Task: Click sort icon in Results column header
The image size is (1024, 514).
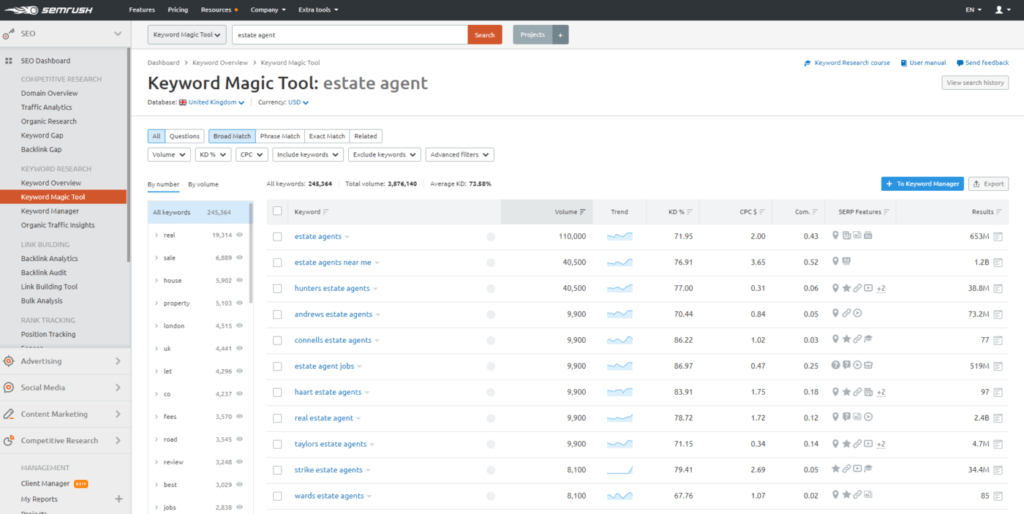Action: click(x=999, y=212)
